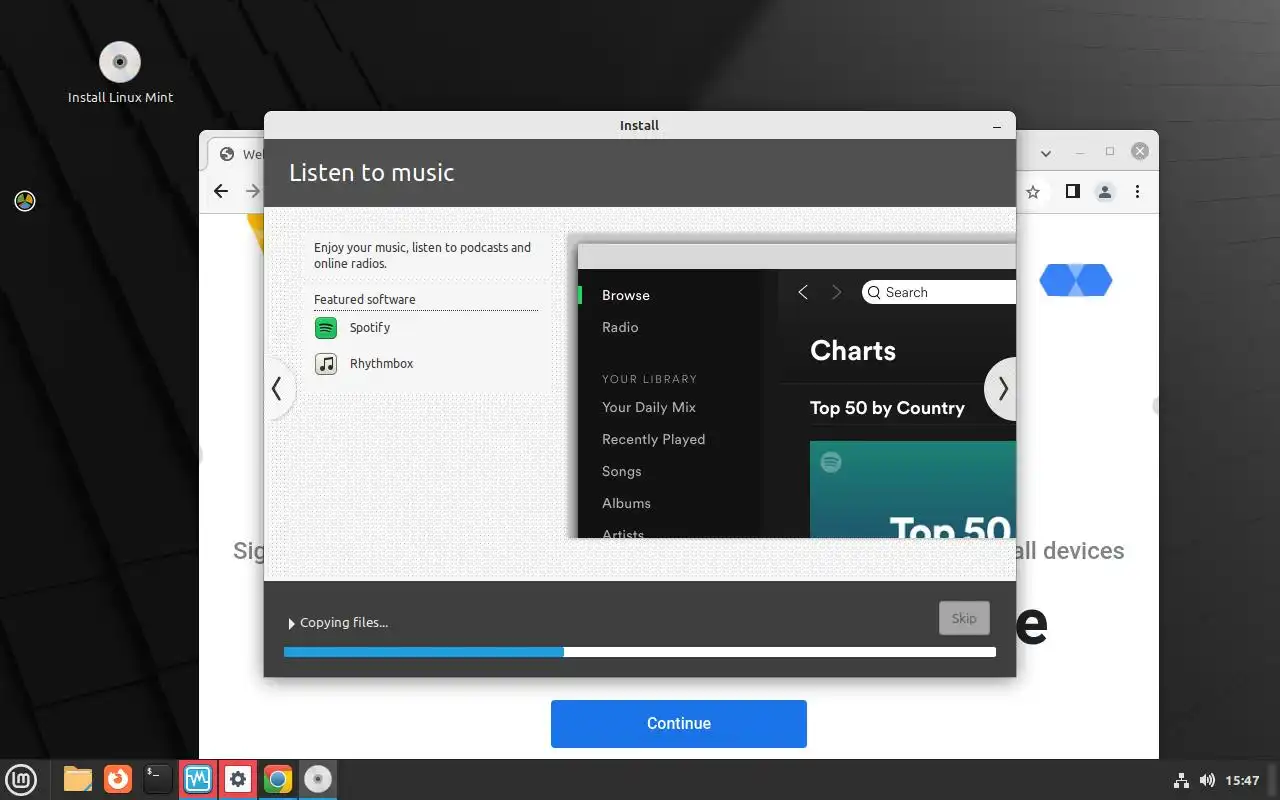Viewport: 1280px width, 800px height.
Task: Go to previous slide with left arrow
Action: [x=277, y=389]
